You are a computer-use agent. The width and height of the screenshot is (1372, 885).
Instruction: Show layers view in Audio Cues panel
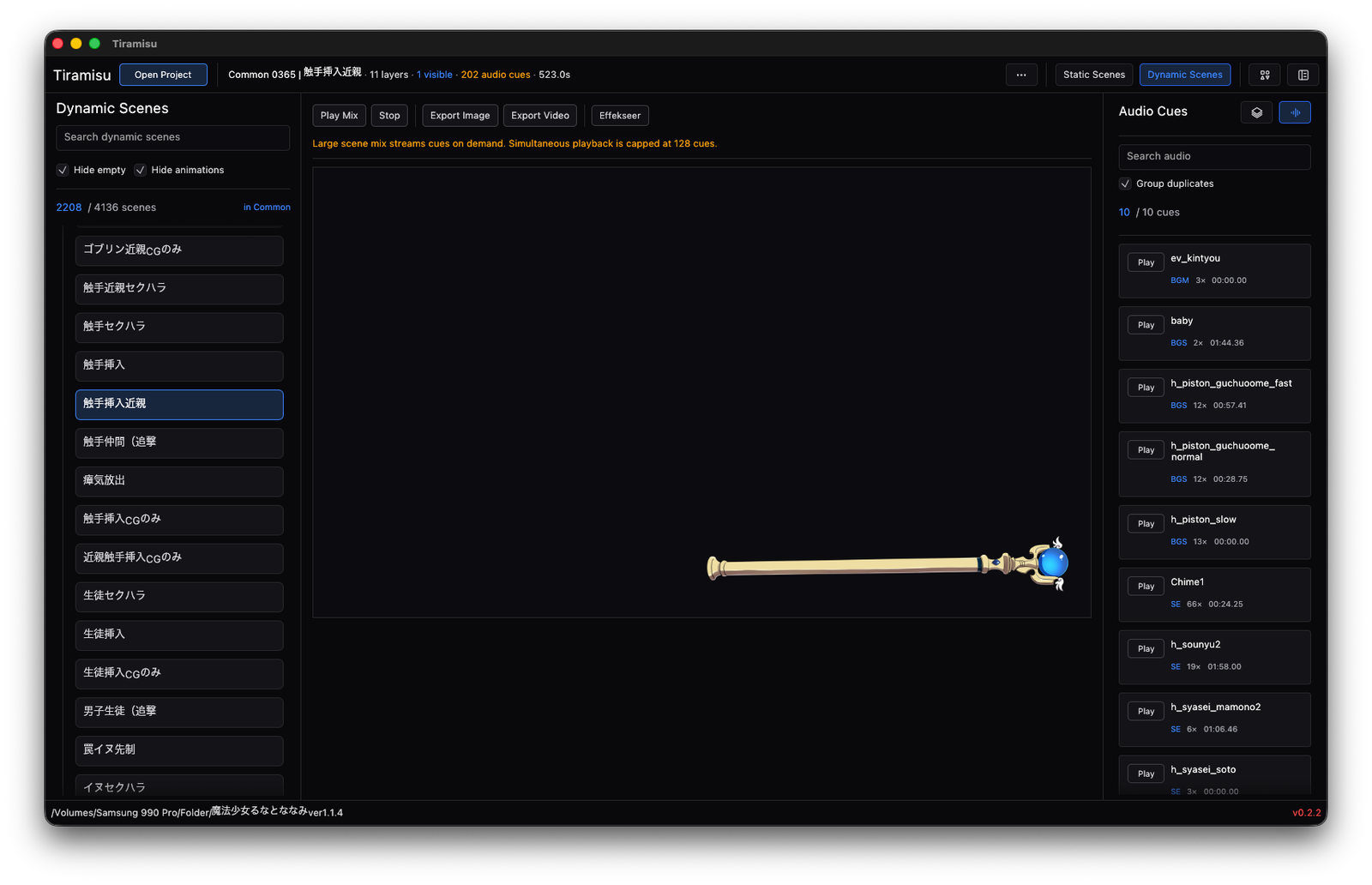[x=1256, y=112]
